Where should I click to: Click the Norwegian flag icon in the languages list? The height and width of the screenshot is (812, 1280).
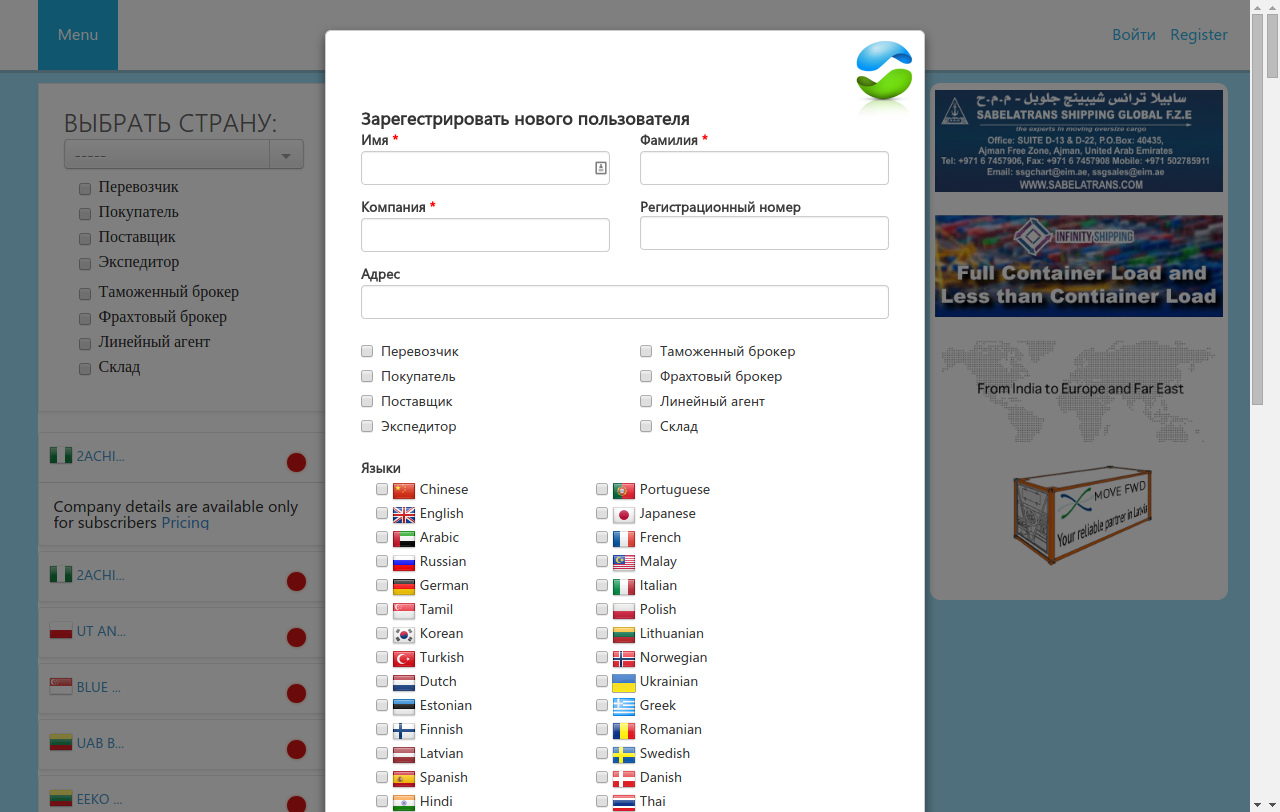tap(624, 657)
